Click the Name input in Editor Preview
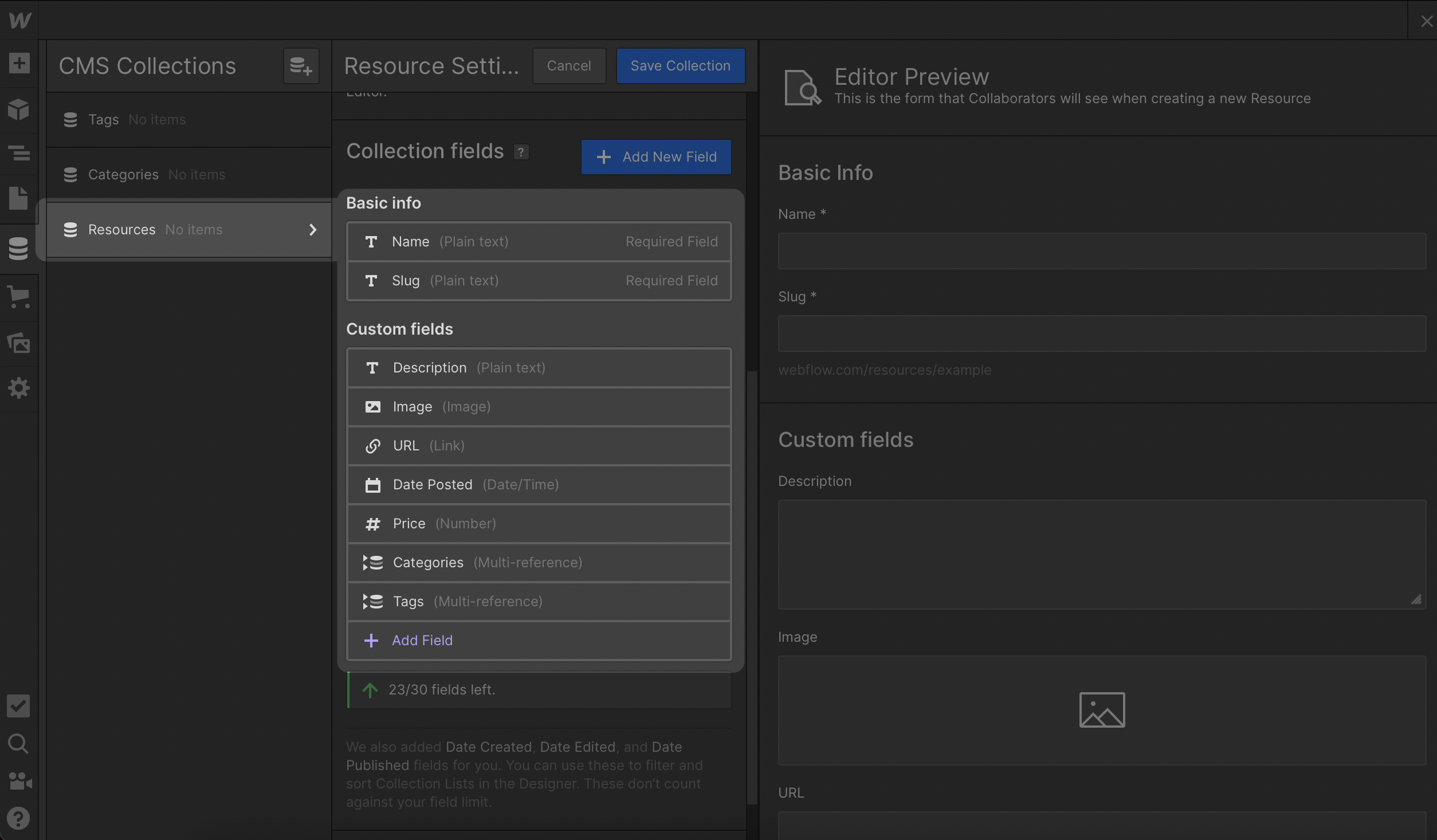 pos(1100,250)
